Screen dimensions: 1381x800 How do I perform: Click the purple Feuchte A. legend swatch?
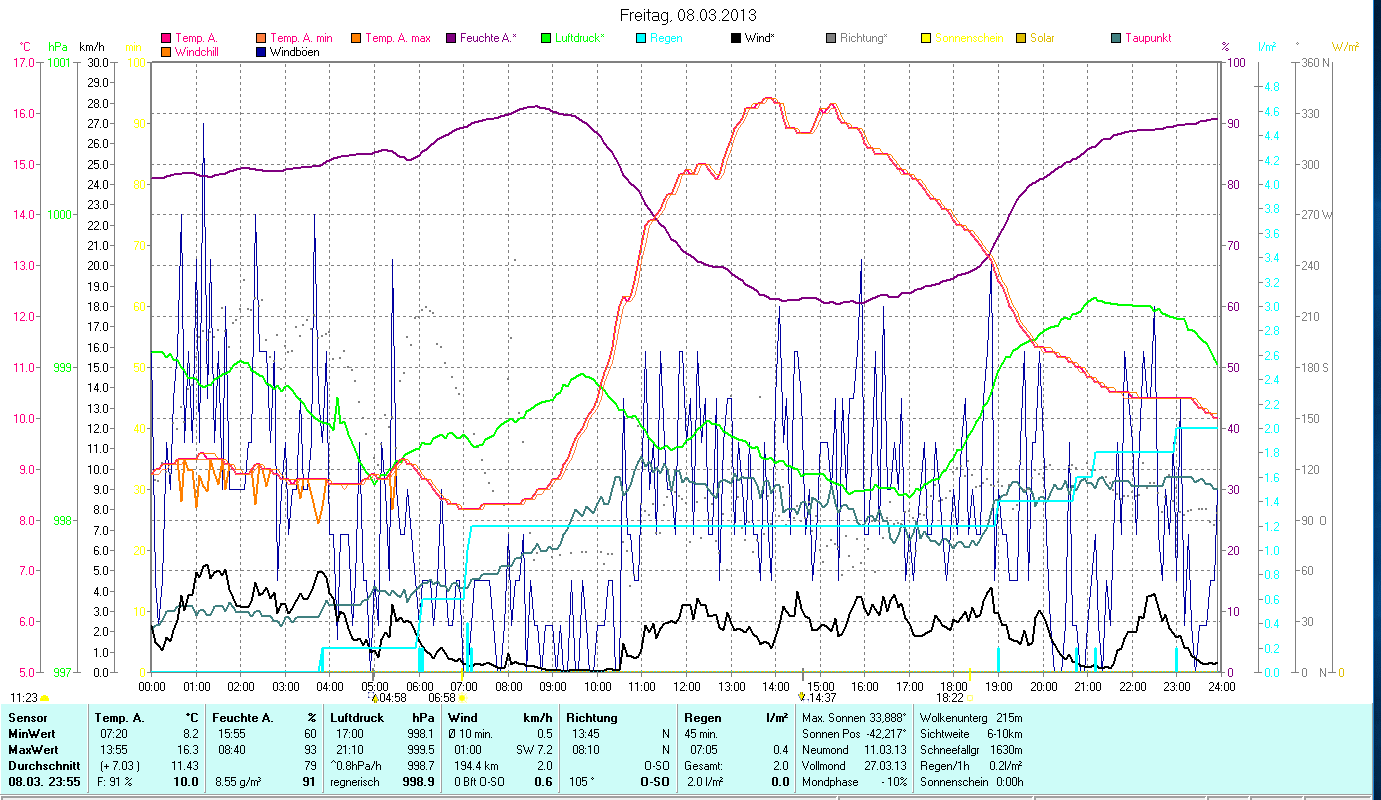pyautogui.click(x=451, y=39)
